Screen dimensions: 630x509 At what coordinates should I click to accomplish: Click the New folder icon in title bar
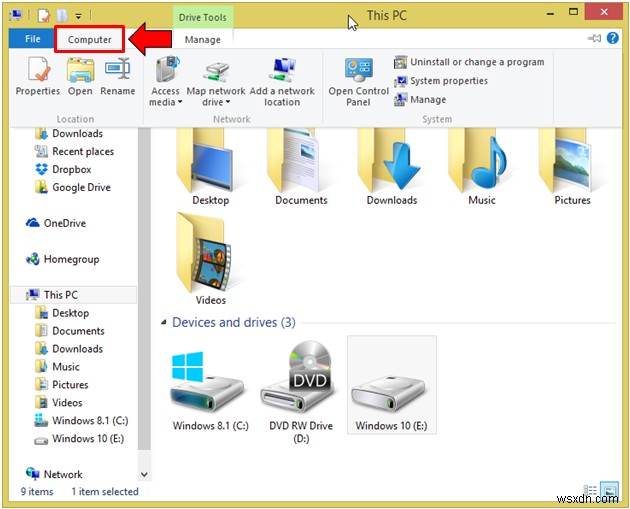click(62, 16)
